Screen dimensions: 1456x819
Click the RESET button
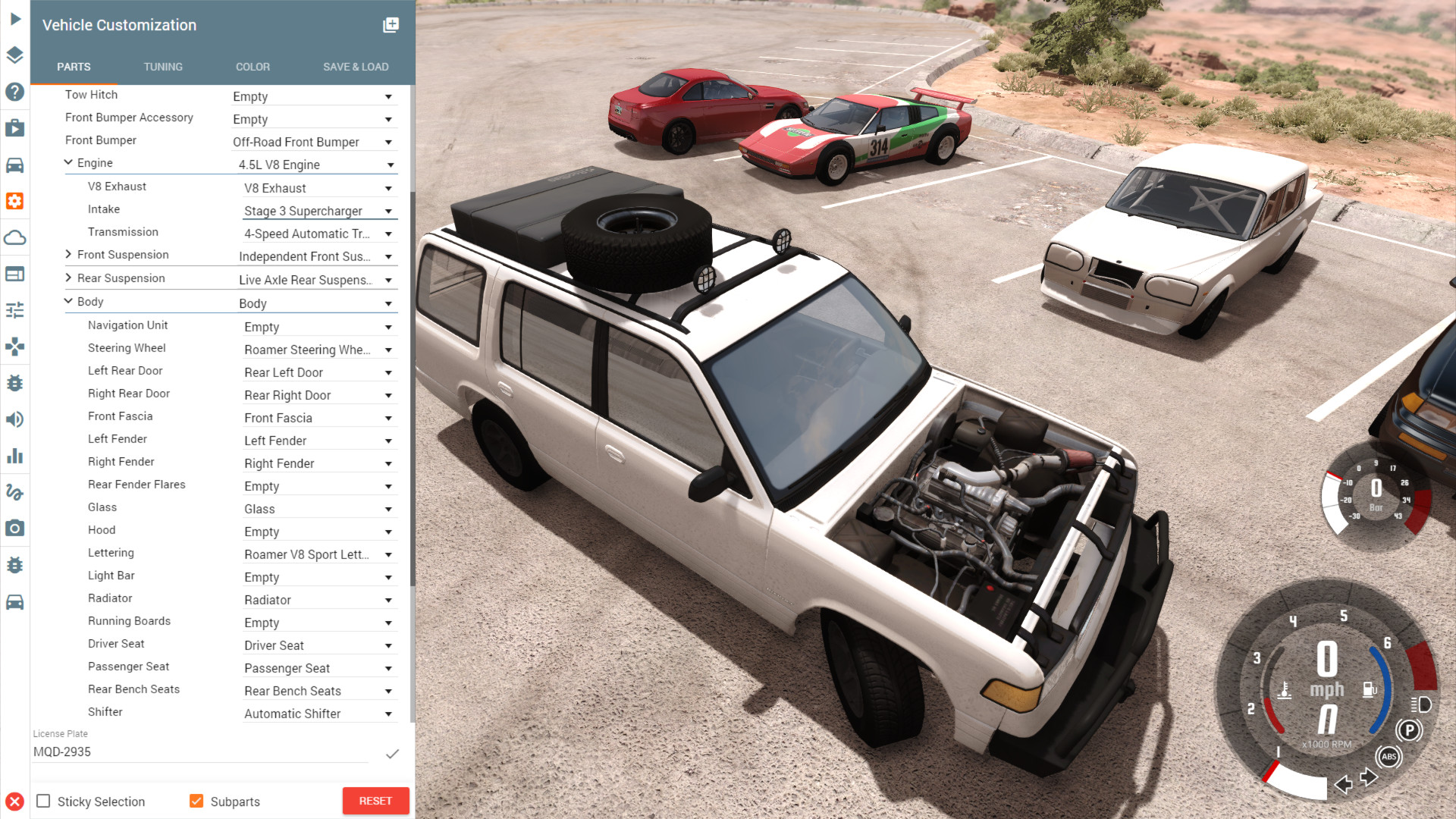coord(372,800)
